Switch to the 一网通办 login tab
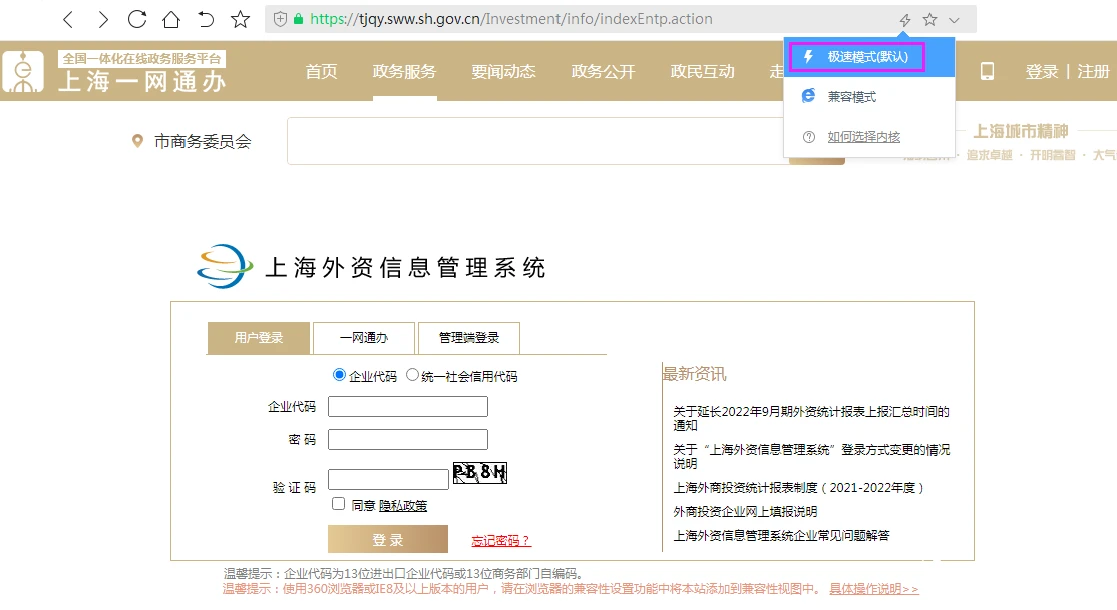Viewport: 1117px width, 610px height. (x=363, y=338)
